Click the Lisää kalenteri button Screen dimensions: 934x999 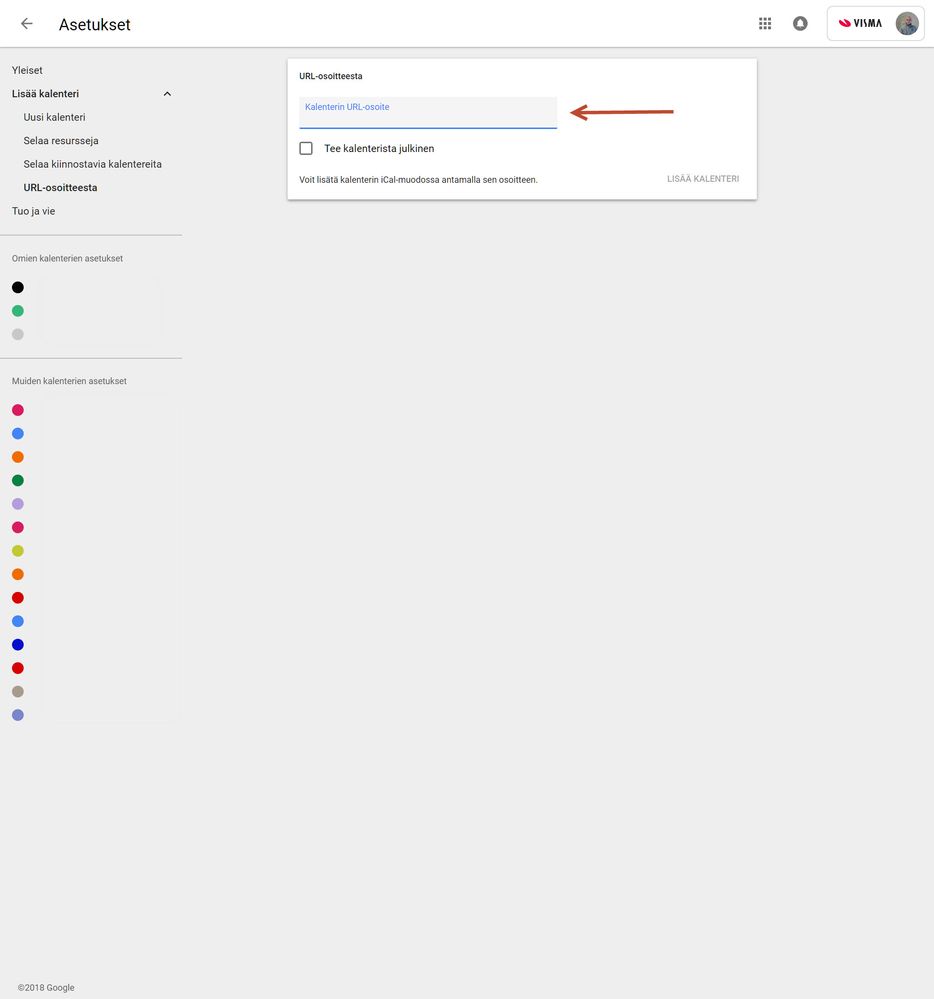[x=703, y=179]
